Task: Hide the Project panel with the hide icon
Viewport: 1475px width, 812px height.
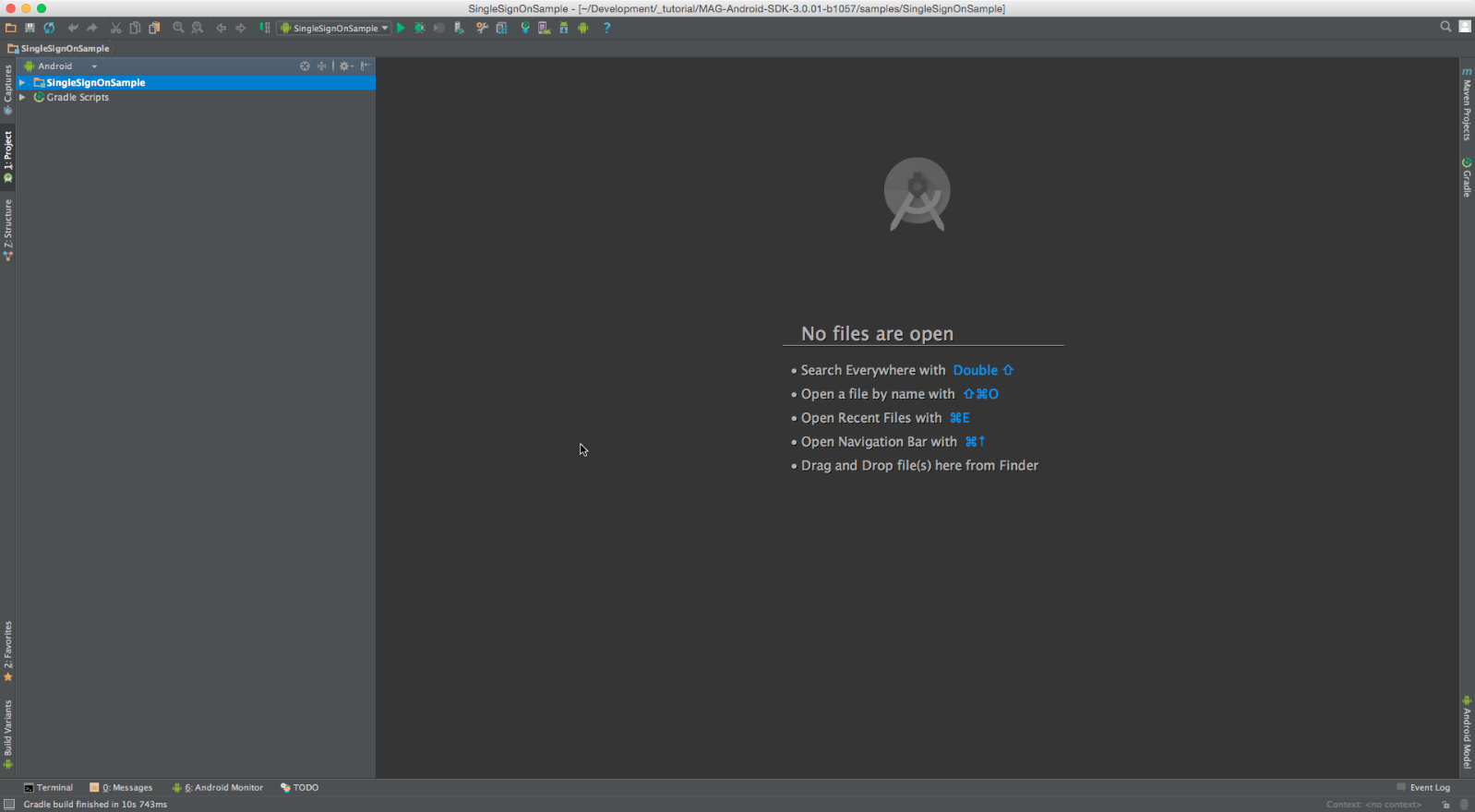Action: (366, 66)
